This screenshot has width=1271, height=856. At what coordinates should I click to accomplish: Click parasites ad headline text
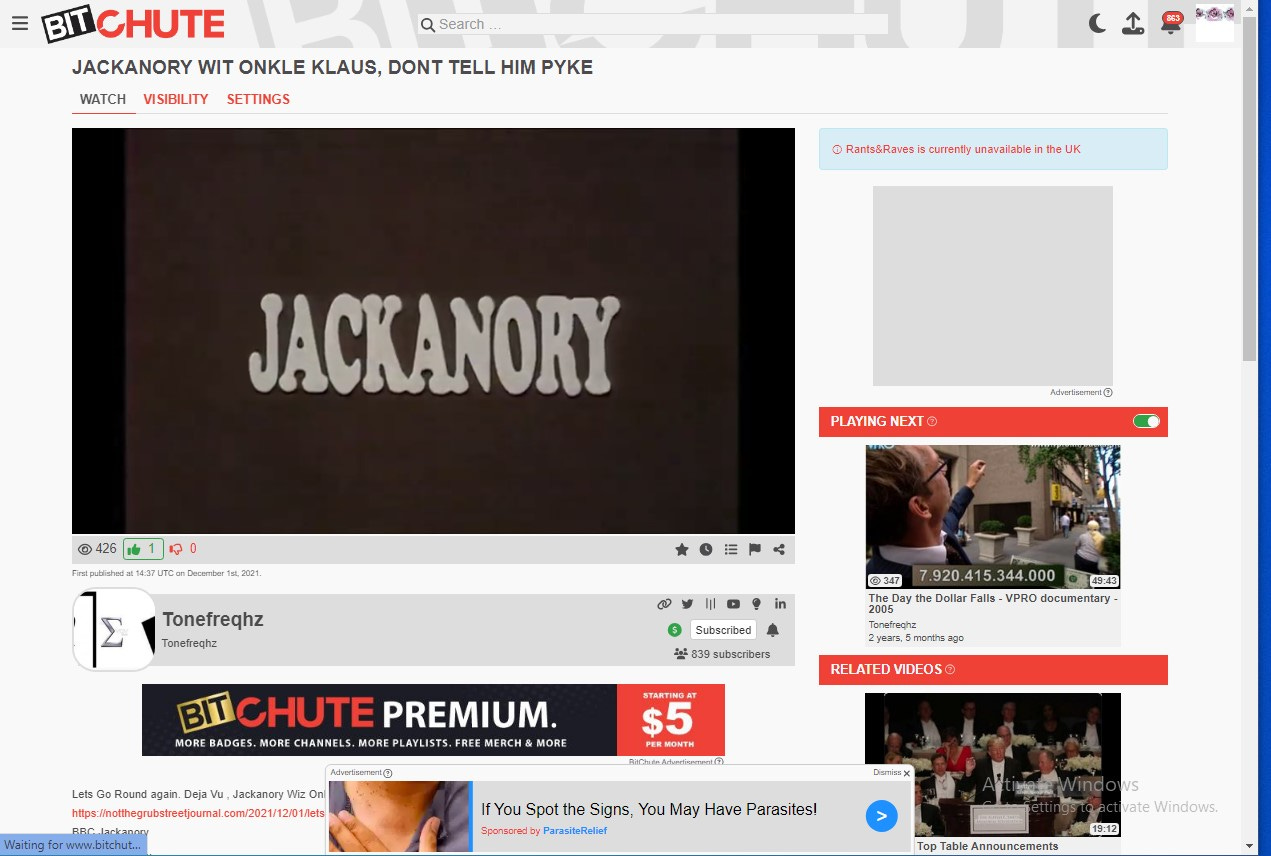coord(649,809)
